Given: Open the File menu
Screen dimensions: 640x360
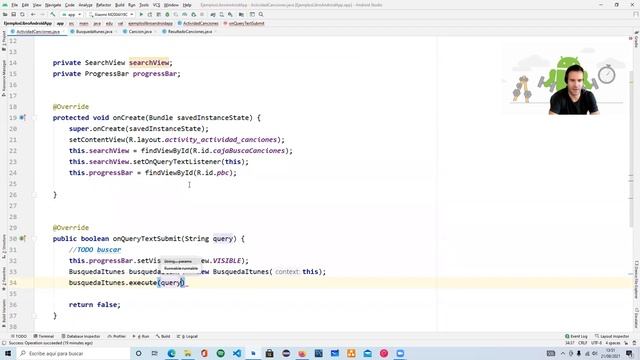Looking at the screenshot, I should tap(14, 5).
